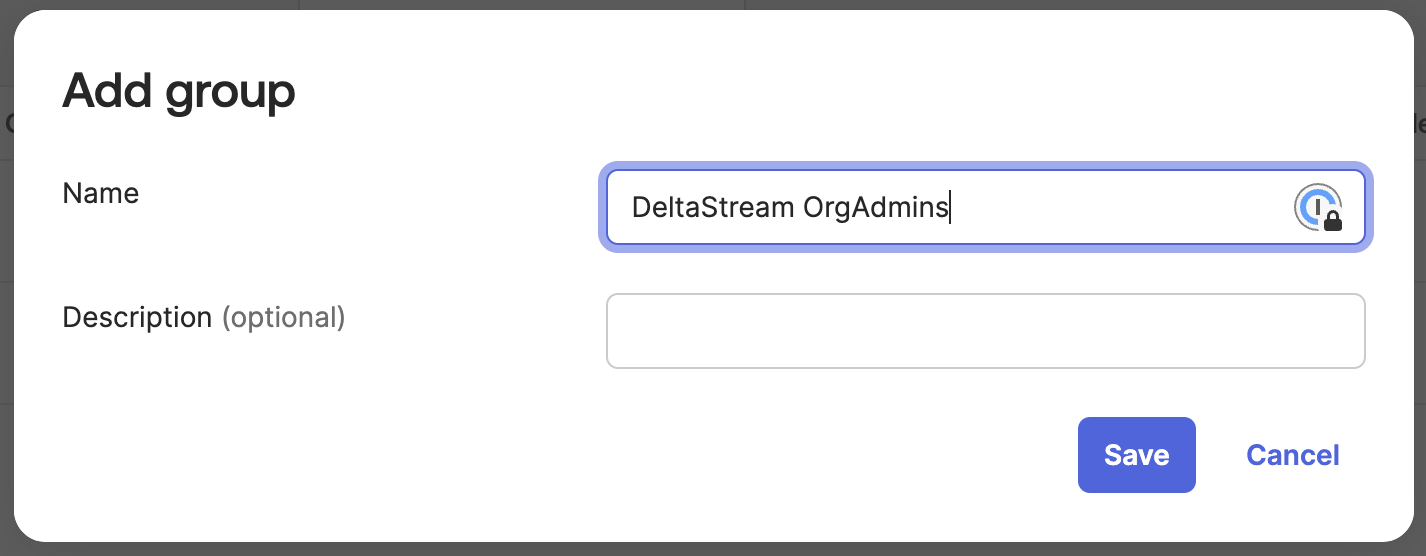Image resolution: width=1426 pixels, height=556 pixels.
Task: Place cursor on the word "DeltaStream"
Action: coord(712,207)
